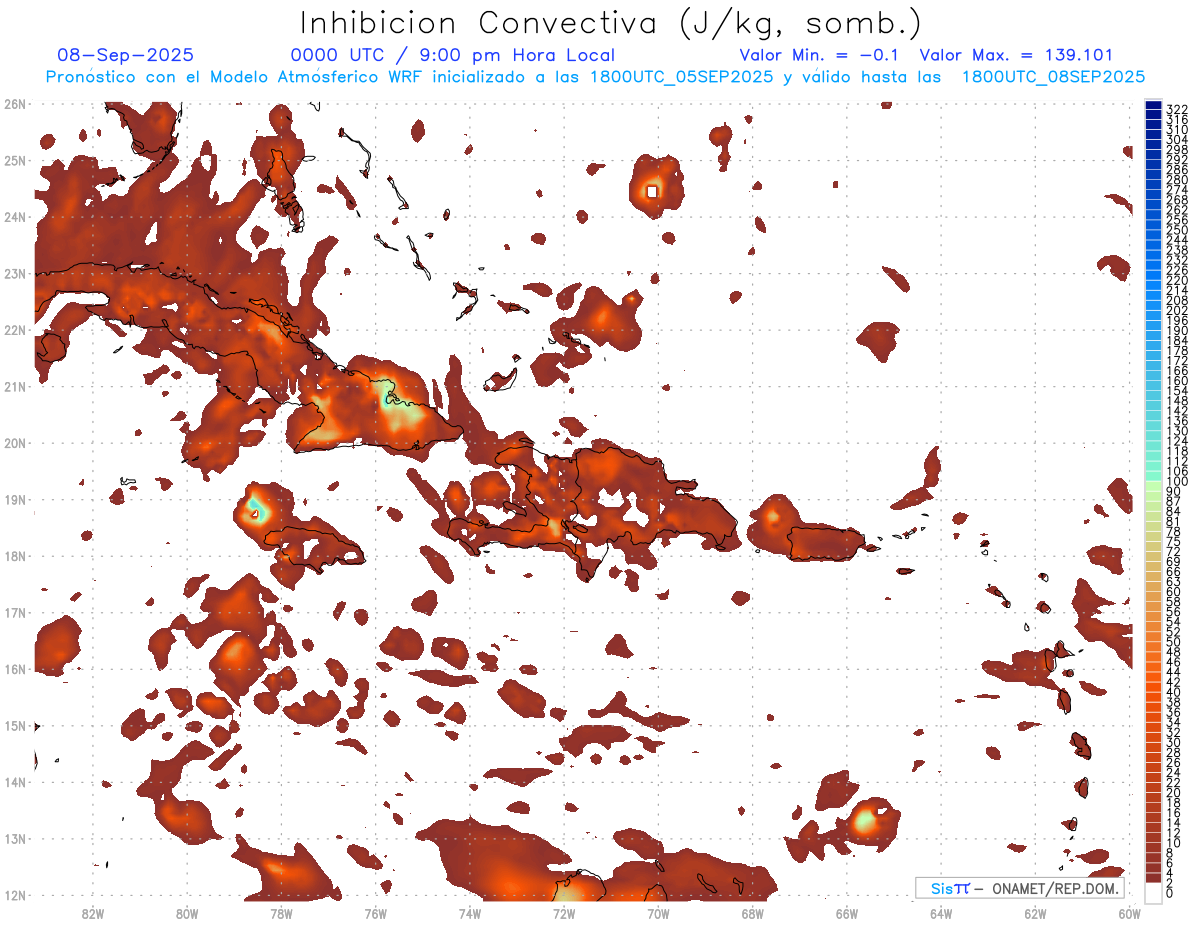Click the "22N" latitude label
Viewport: 1200px width, 927px height.
coord(15,330)
